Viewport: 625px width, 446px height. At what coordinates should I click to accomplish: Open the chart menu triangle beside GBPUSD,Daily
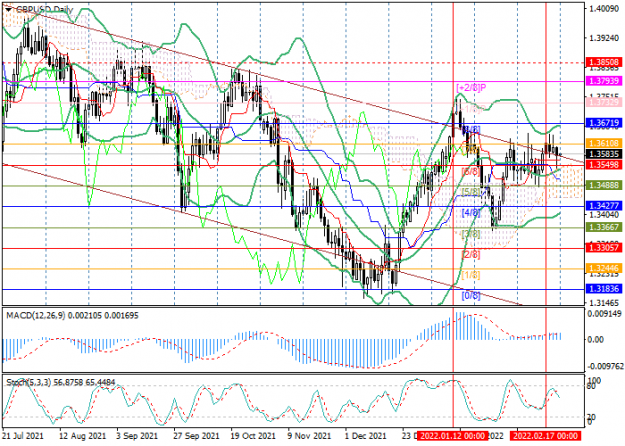tap(9, 9)
